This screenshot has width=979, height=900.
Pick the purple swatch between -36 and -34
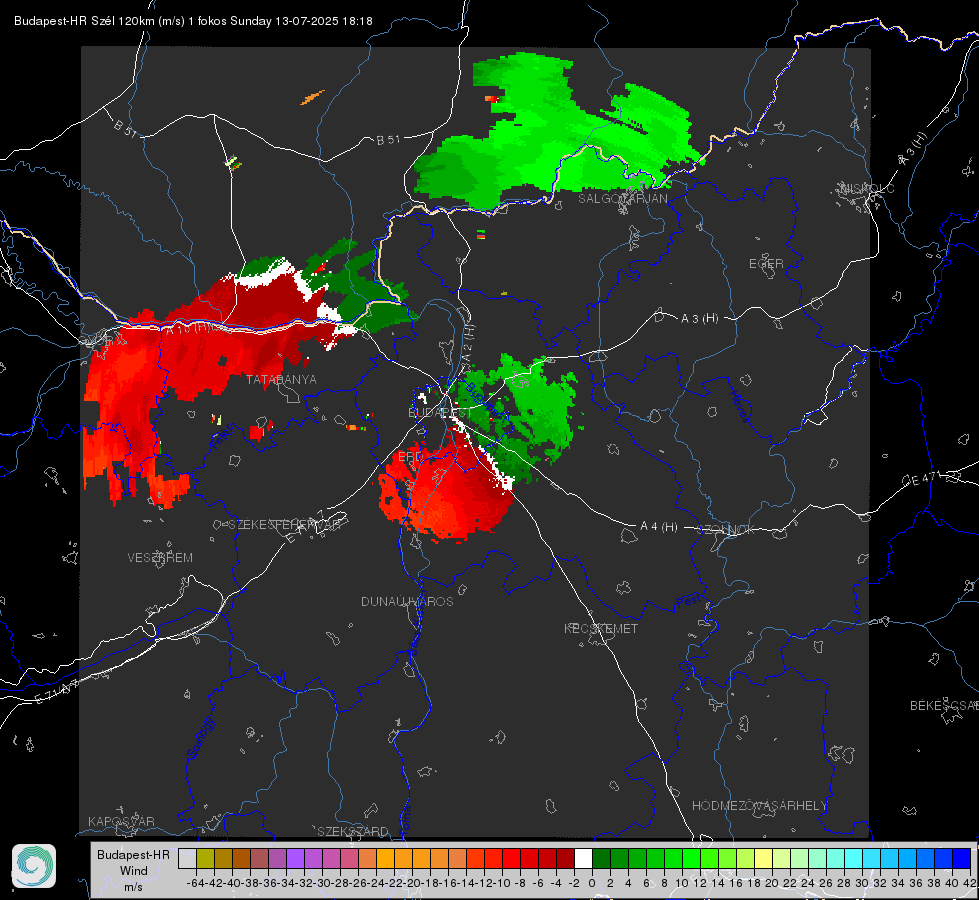(277, 858)
